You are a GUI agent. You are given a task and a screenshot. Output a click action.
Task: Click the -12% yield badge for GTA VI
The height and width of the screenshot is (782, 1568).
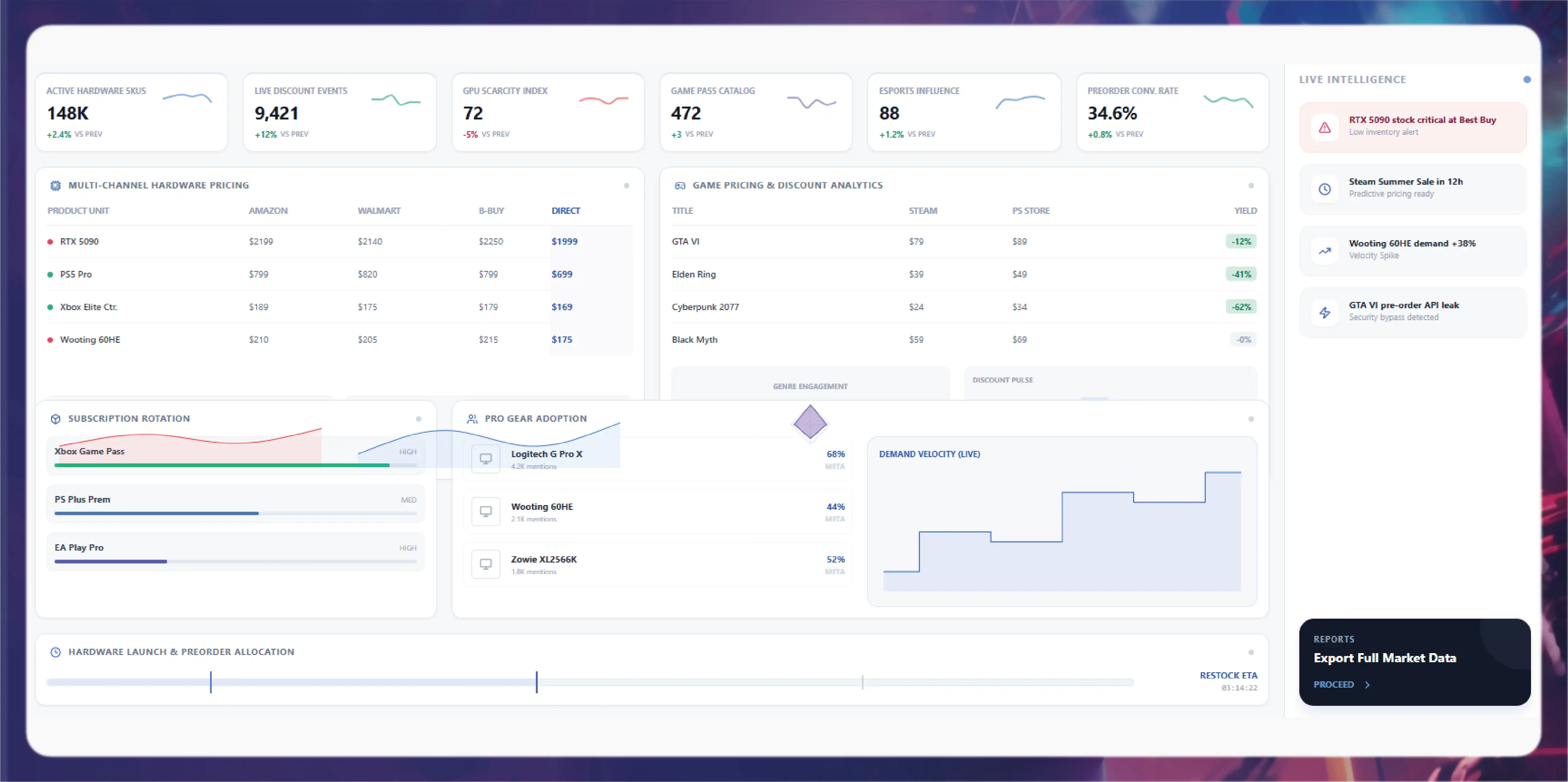pyautogui.click(x=1241, y=242)
